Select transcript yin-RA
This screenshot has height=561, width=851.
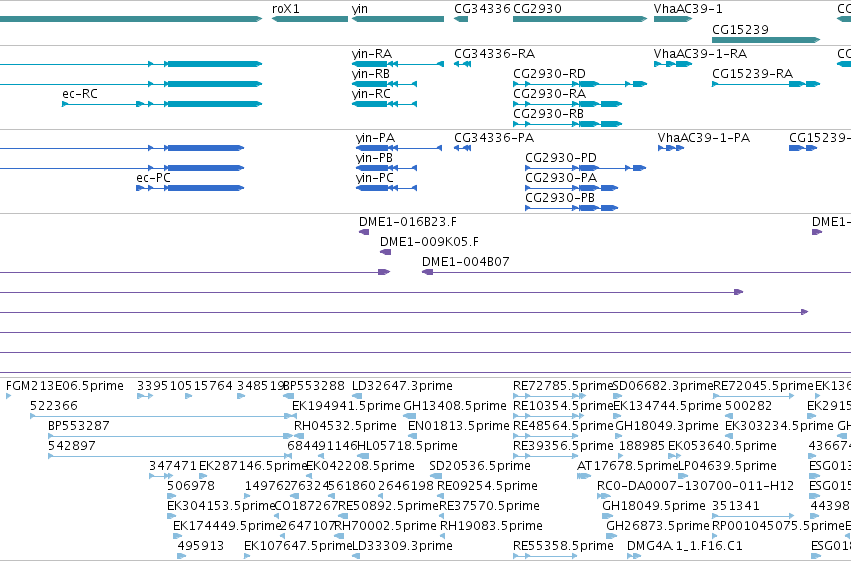tap(398, 64)
